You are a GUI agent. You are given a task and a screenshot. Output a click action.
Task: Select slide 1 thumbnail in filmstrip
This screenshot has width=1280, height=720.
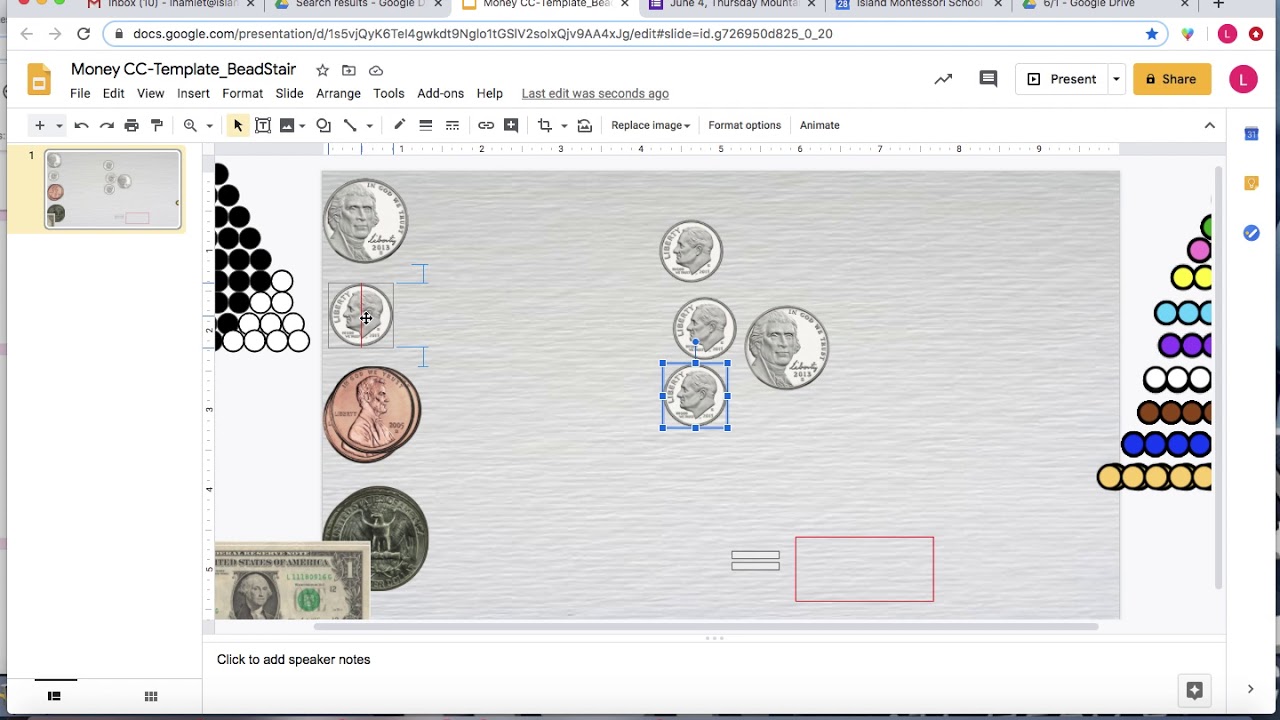click(112, 189)
